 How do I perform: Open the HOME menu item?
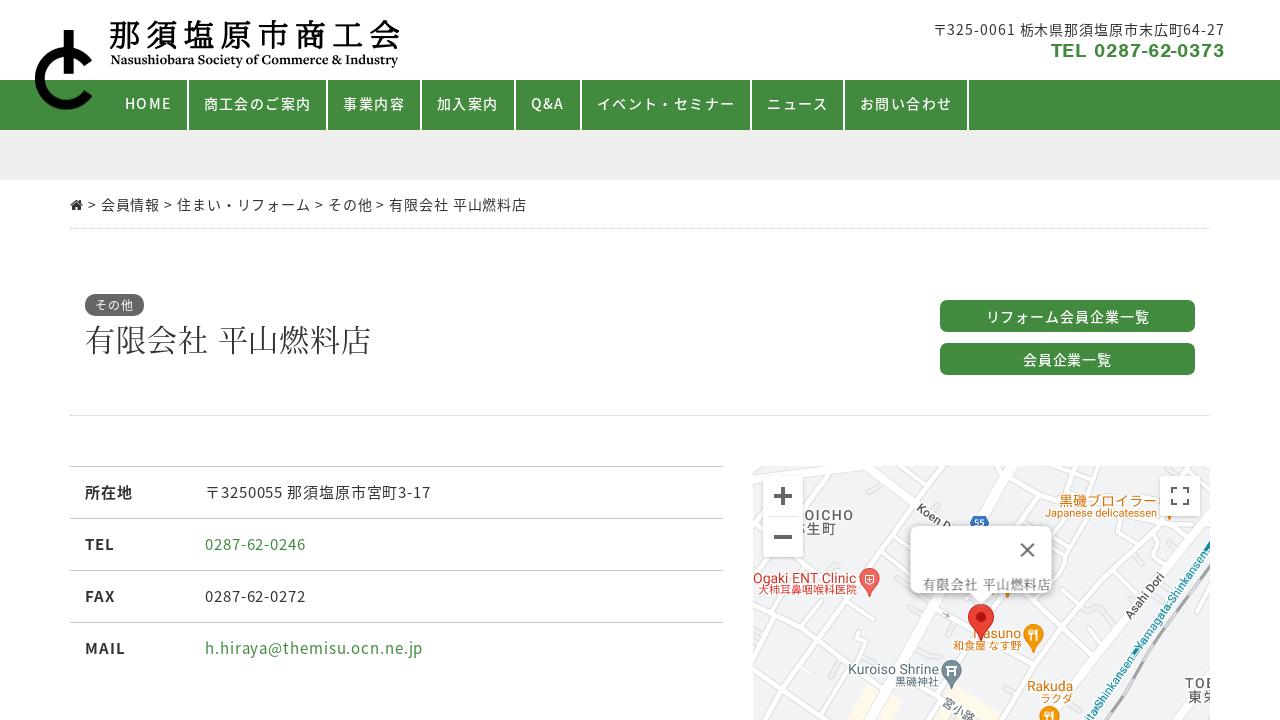[x=148, y=104]
